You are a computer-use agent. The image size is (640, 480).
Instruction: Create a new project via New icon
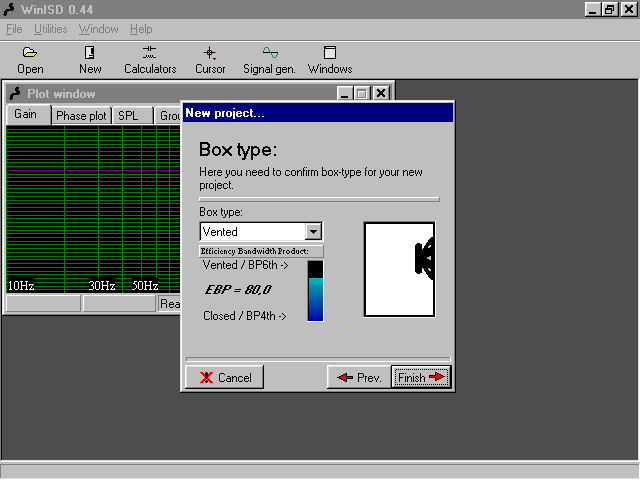coord(90,60)
